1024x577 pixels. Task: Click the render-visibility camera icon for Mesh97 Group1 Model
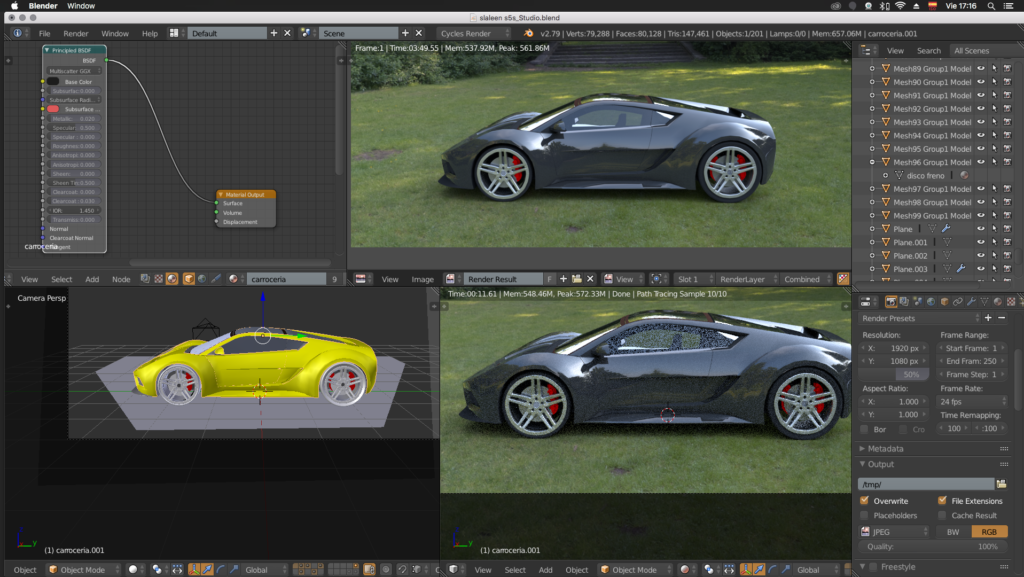click(1007, 188)
